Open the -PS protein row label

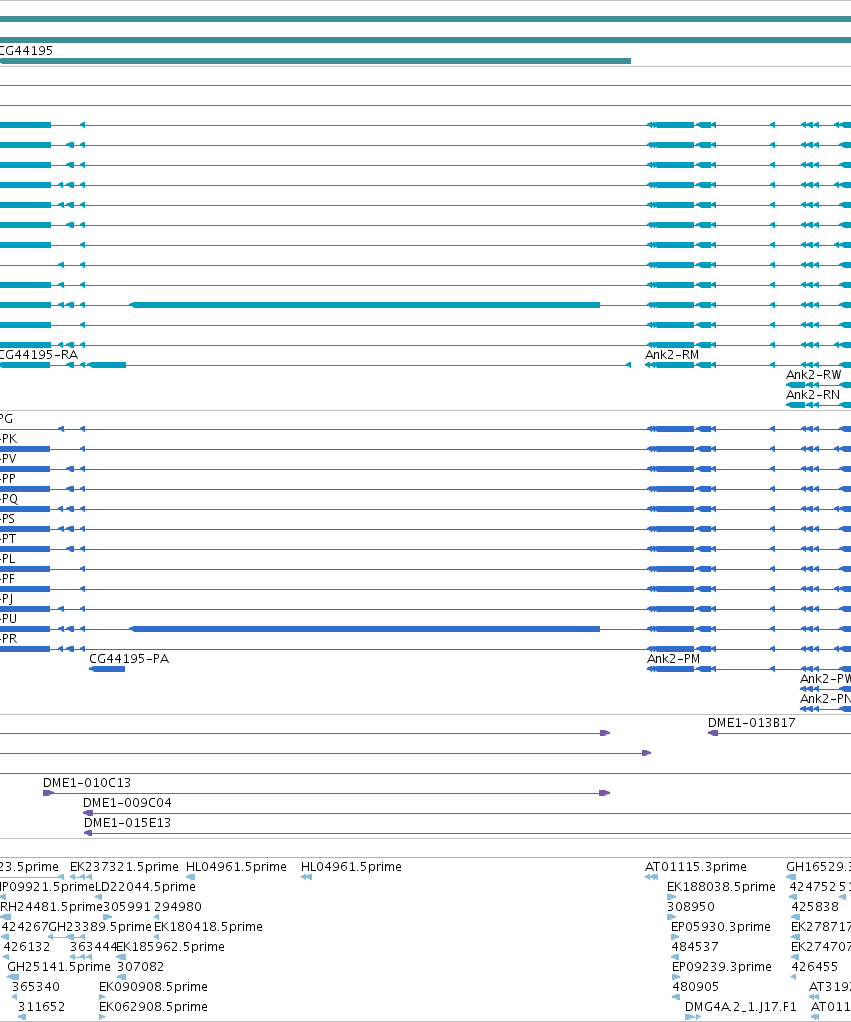7,519
